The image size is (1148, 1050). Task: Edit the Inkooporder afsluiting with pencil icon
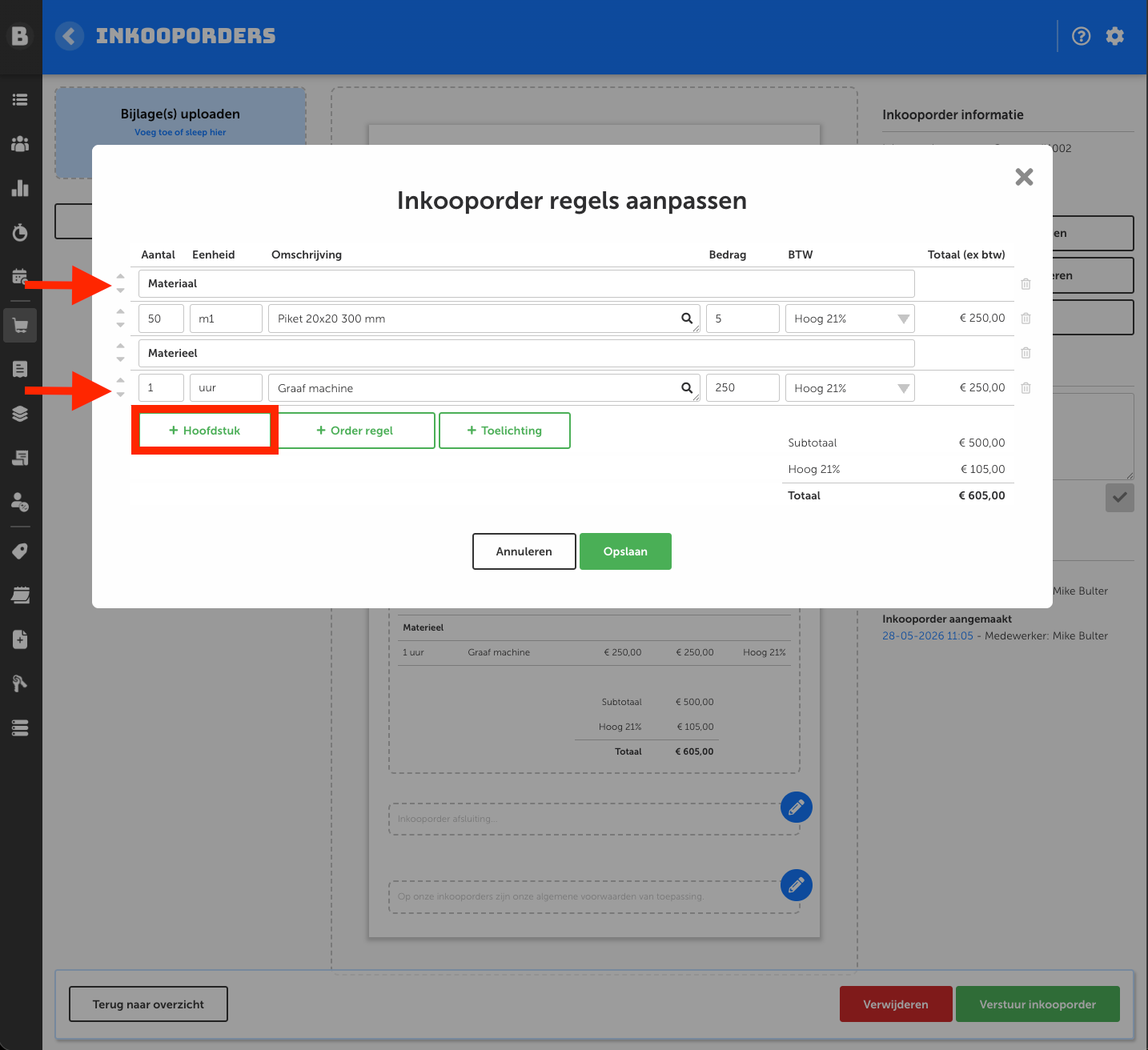(796, 808)
